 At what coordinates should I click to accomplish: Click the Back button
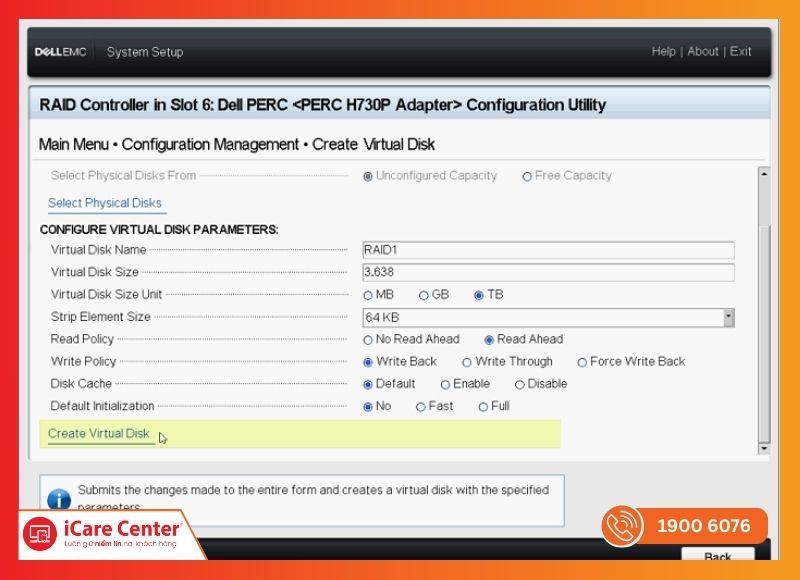[x=717, y=554]
